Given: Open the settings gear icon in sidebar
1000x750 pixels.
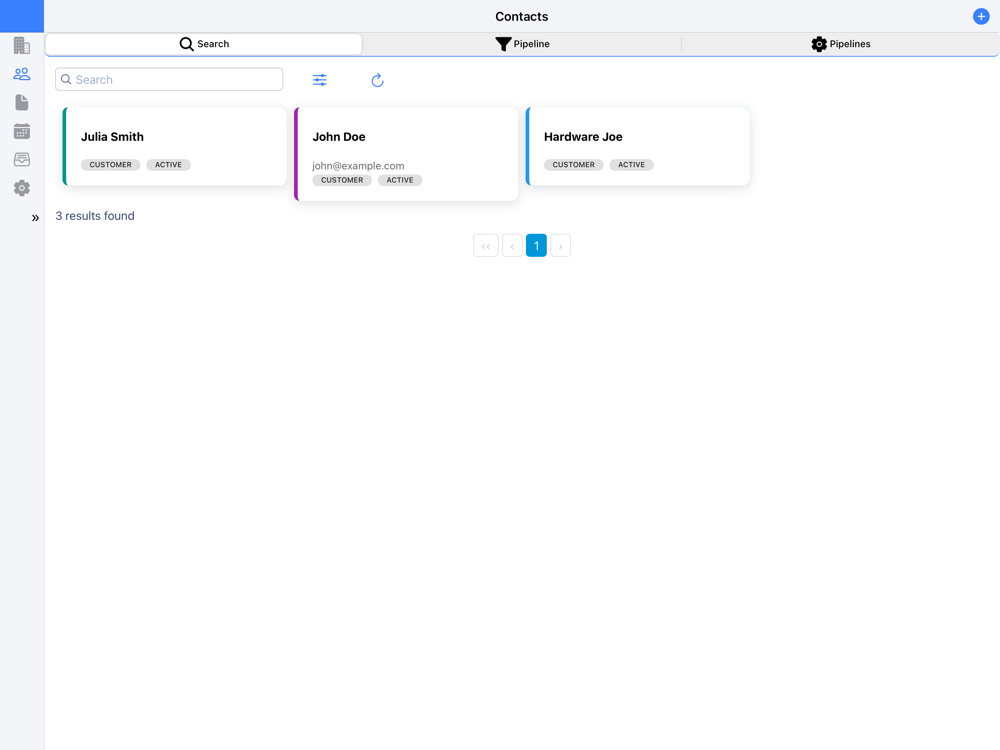Looking at the screenshot, I should pyautogui.click(x=22, y=188).
